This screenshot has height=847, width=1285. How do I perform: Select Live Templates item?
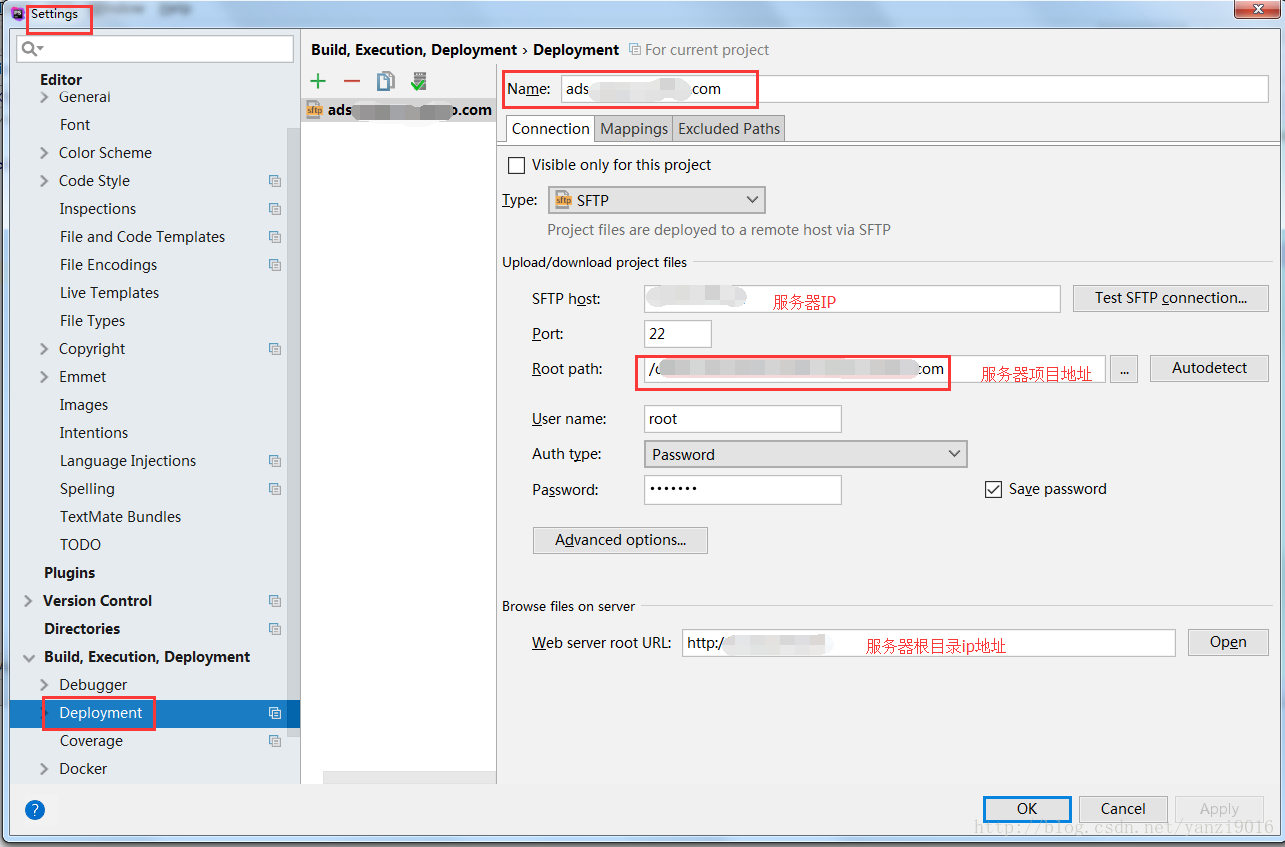pyautogui.click(x=110, y=293)
